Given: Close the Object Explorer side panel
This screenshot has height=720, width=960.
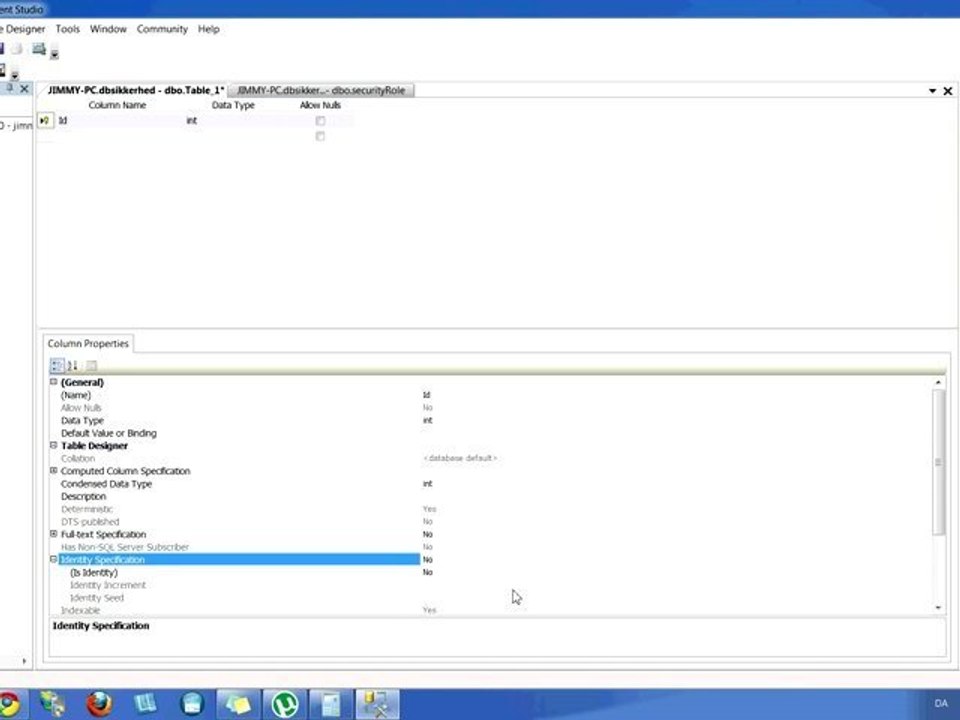Looking at the screenshot, I should click(x=24, y=89).
